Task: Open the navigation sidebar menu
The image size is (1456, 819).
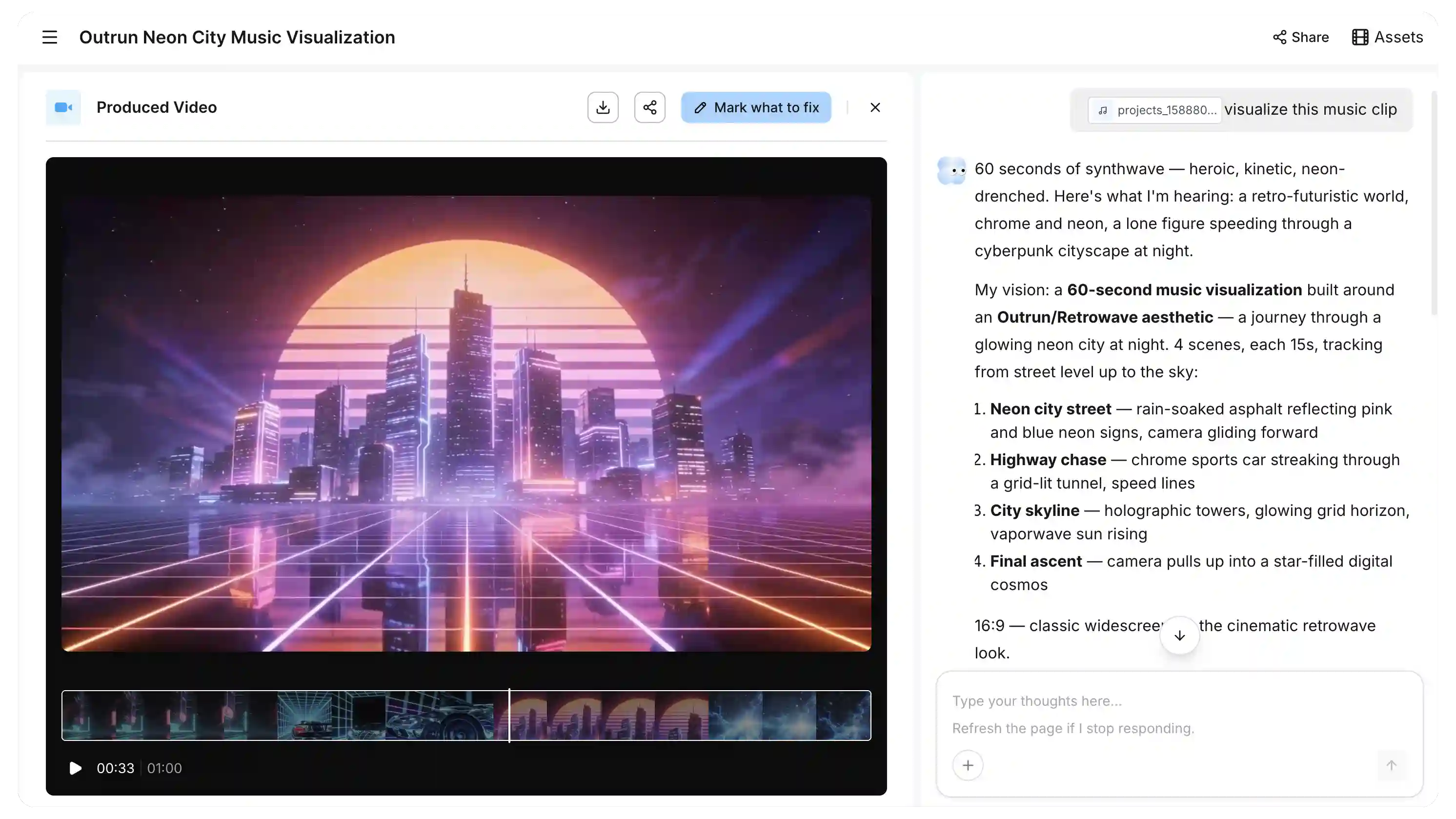Action: 50,37
